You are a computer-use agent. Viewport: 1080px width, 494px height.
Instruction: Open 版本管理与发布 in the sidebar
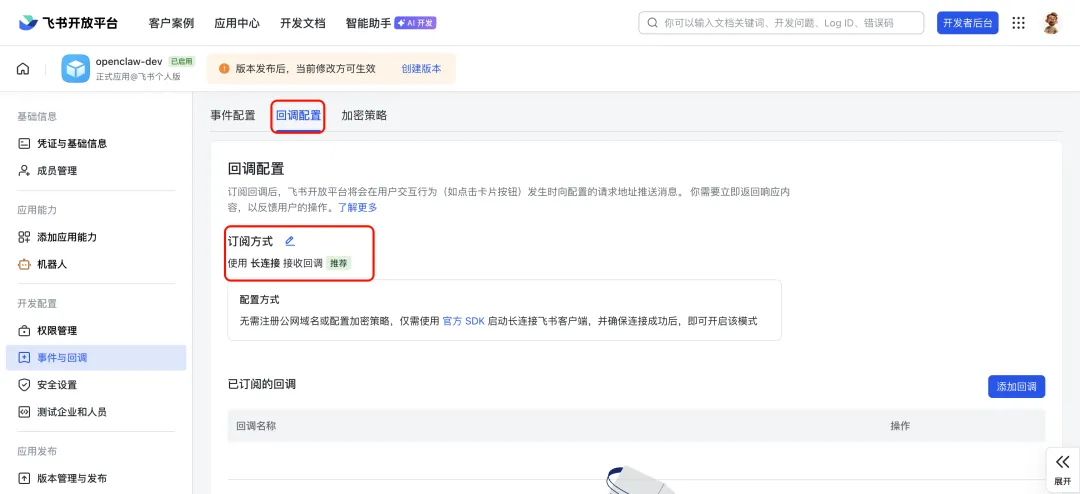click(72, 478)
